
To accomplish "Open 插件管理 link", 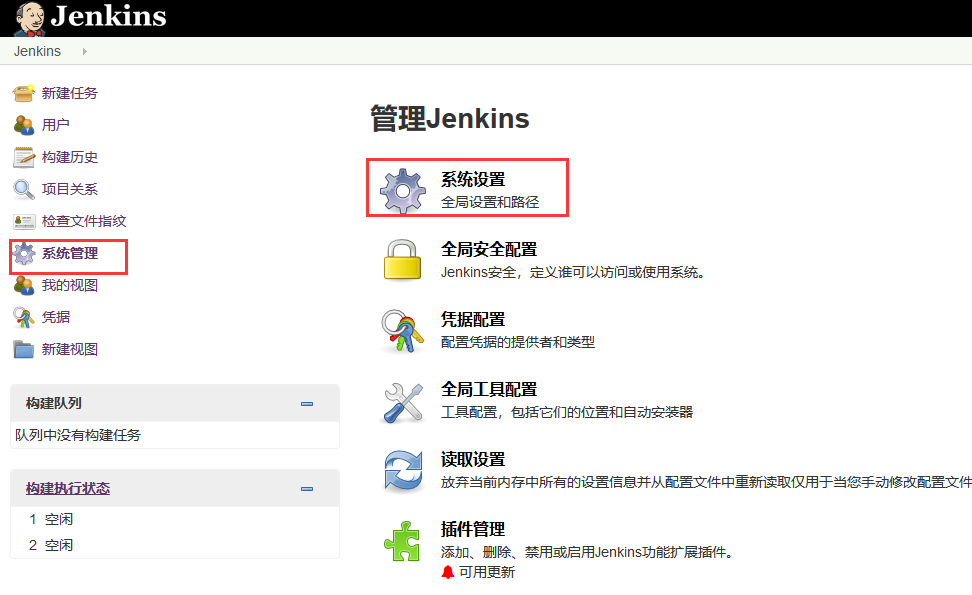I will (x=473, y=530).
